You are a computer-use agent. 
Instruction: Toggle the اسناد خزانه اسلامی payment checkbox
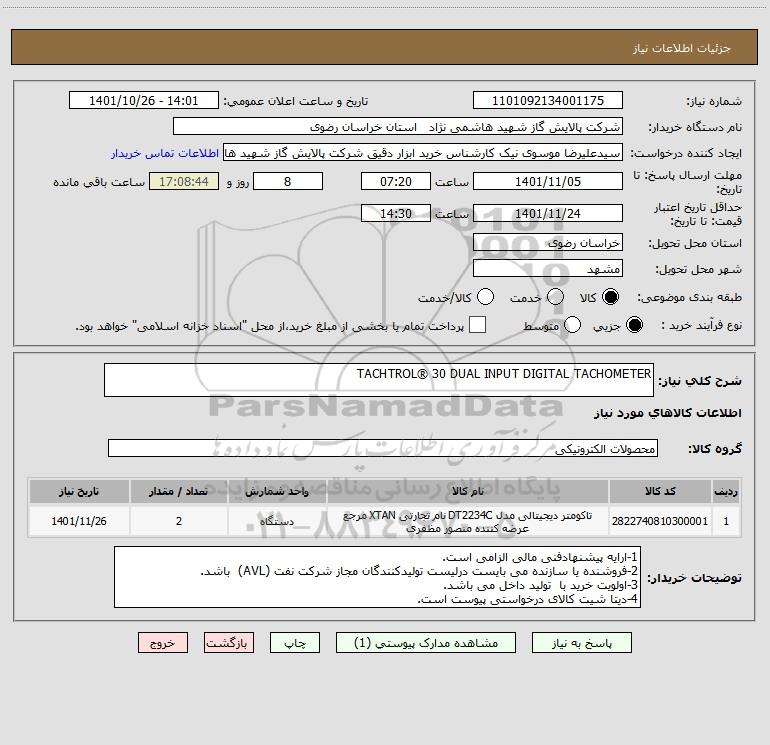click(x=477, y=325)
